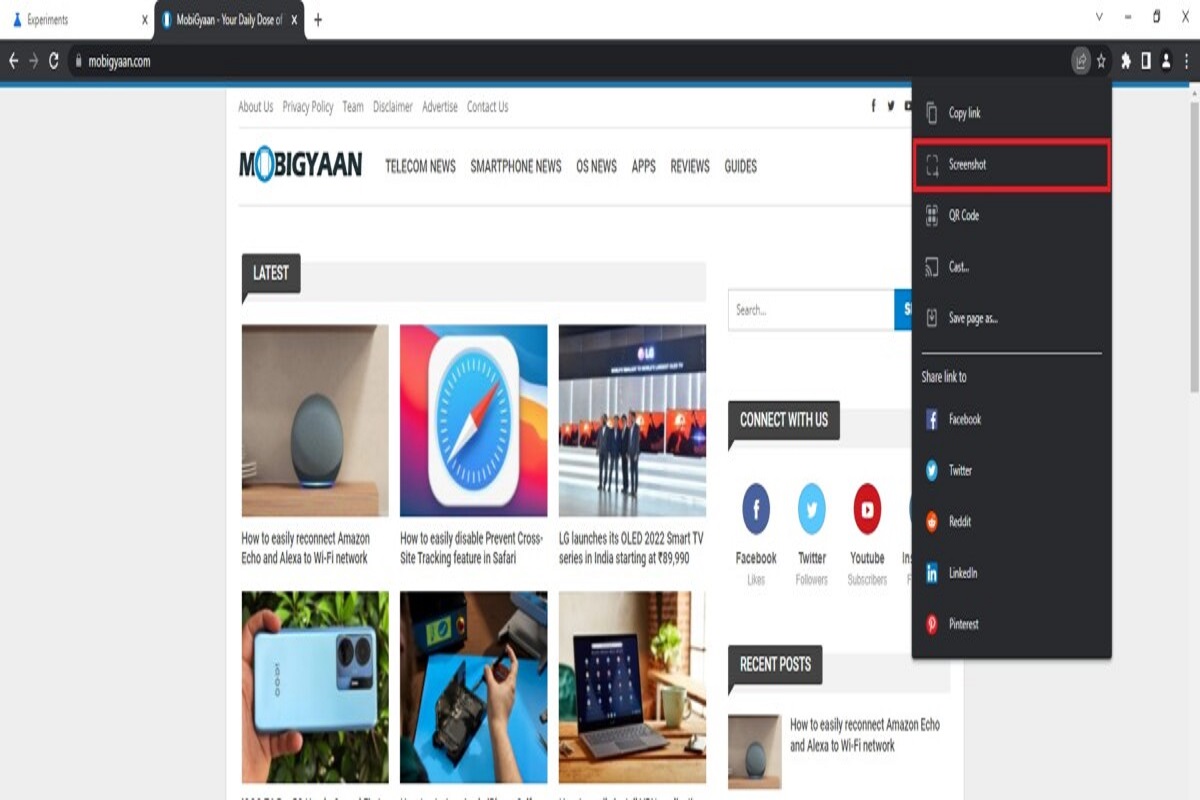The height and width of the screenshot is (800, 1200).
Task: Open Safari compass article thumbnail
Action: click(474, 420)
